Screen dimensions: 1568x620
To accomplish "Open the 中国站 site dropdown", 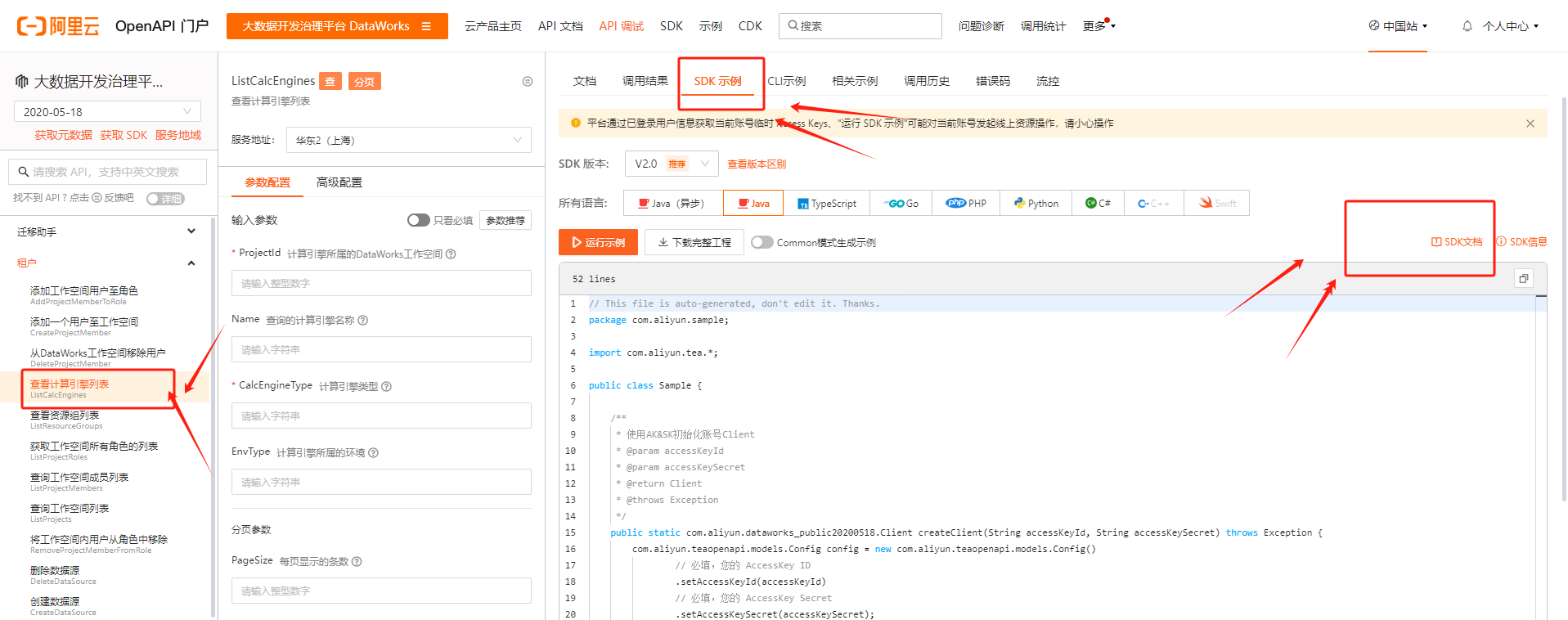I will click(x=1398, y=26).
